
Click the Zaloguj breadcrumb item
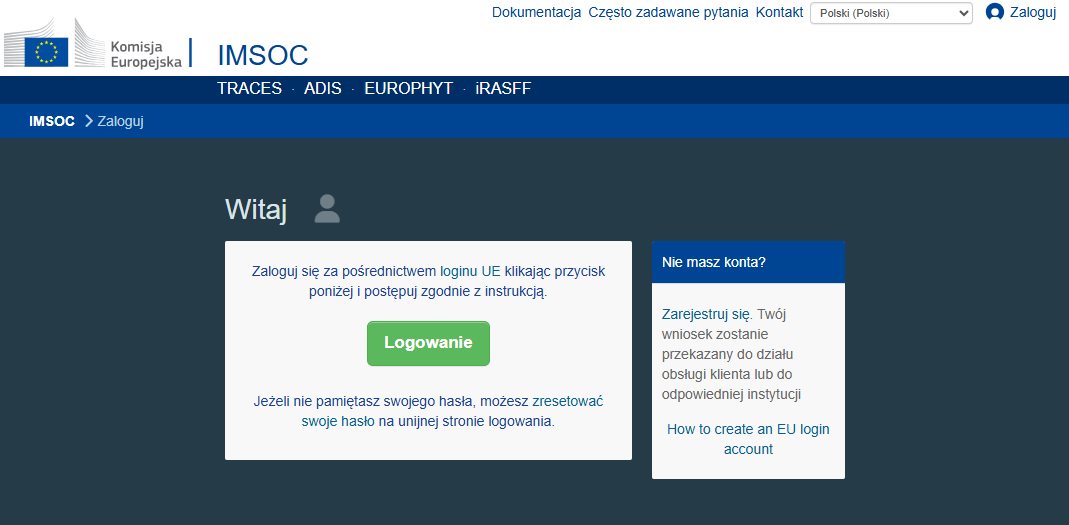121,121
